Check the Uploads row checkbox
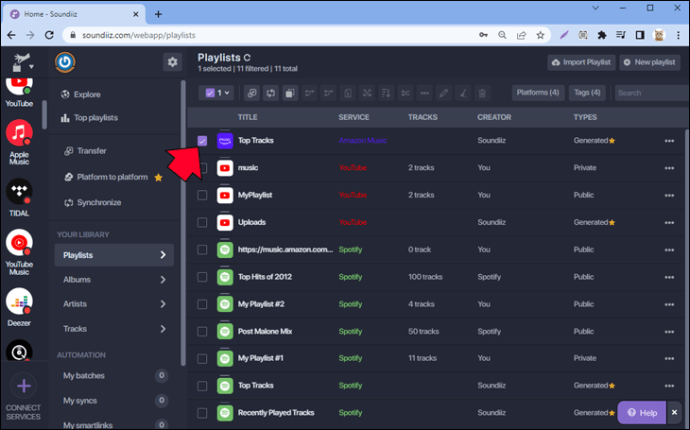690x430 pixels. pyautogui.click(x=202, y=222)
